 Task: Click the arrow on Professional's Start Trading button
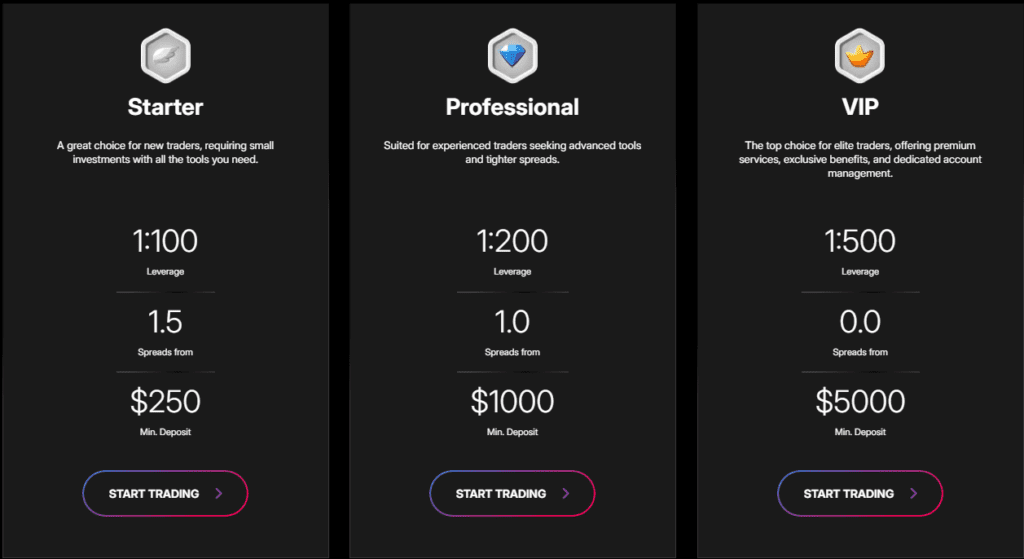(x=566, y=493)
